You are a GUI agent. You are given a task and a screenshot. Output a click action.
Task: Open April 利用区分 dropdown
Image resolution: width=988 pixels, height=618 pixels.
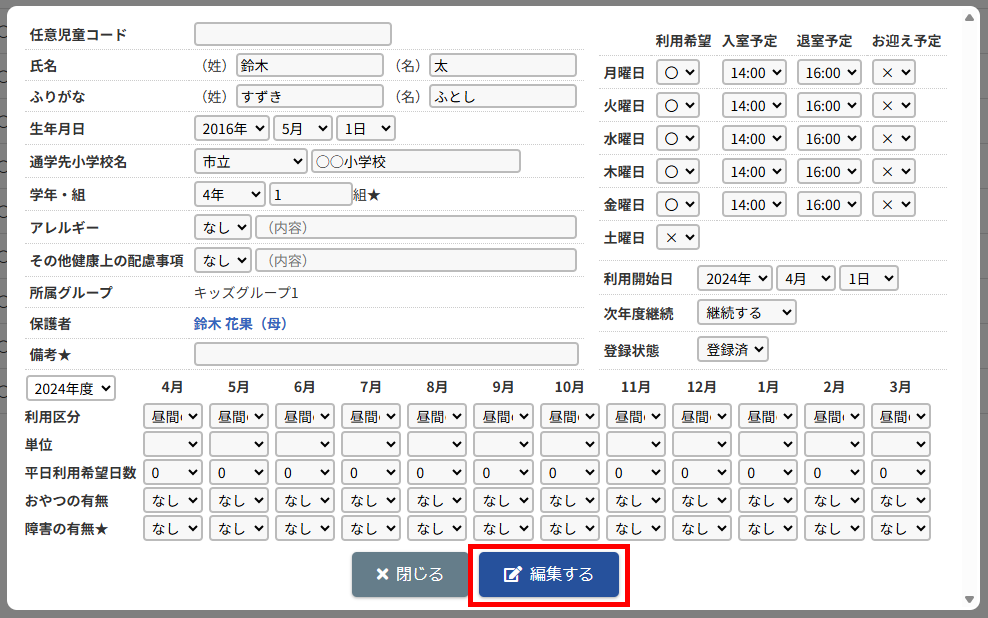coord(173,416)
